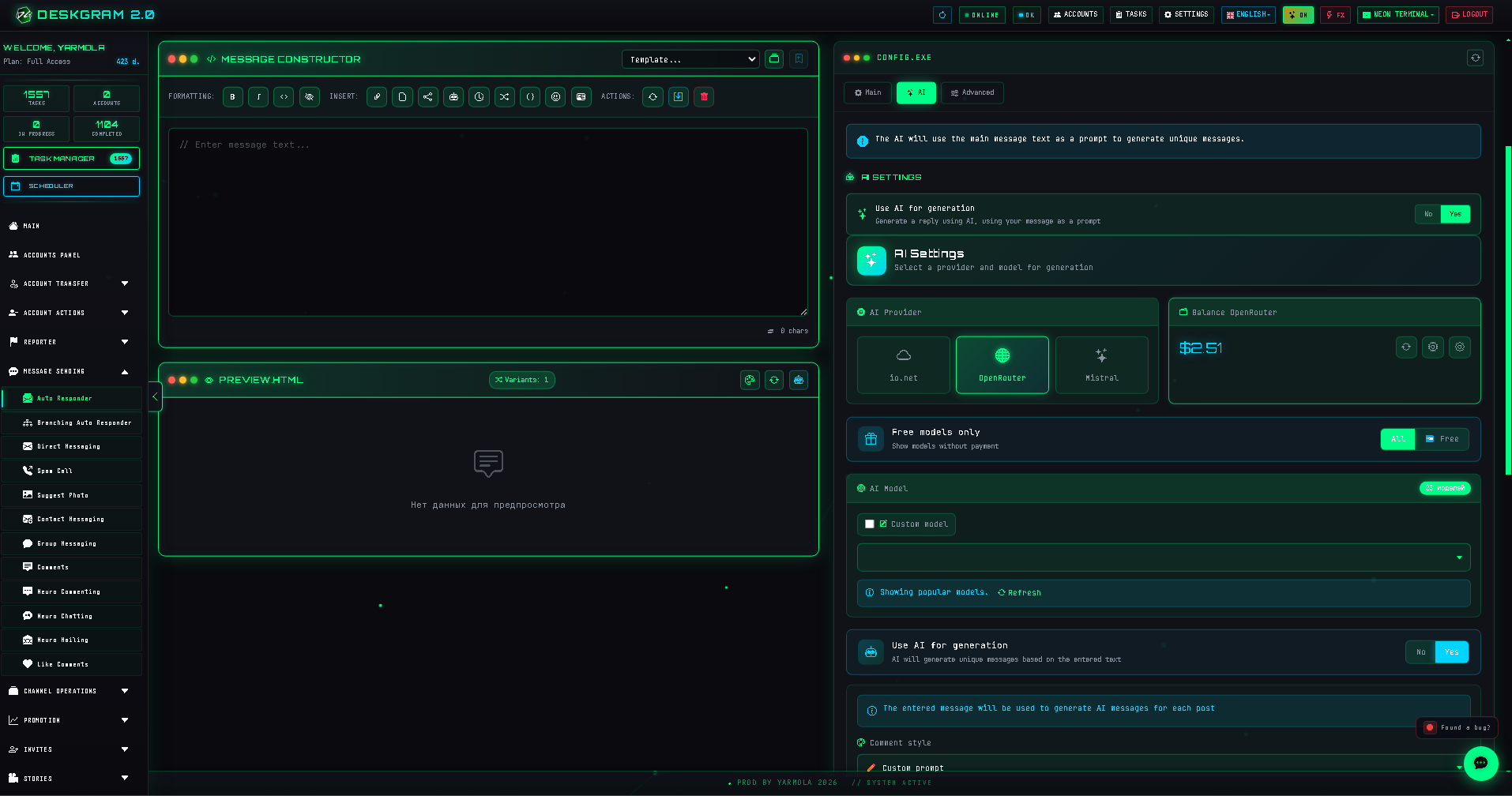Open the Template dropdown

[692, 59]
